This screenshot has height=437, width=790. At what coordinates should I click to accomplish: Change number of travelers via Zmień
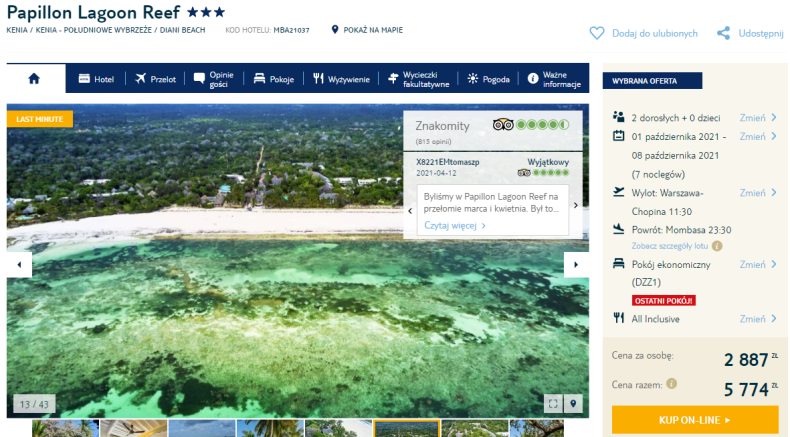[x=758, y=117]
